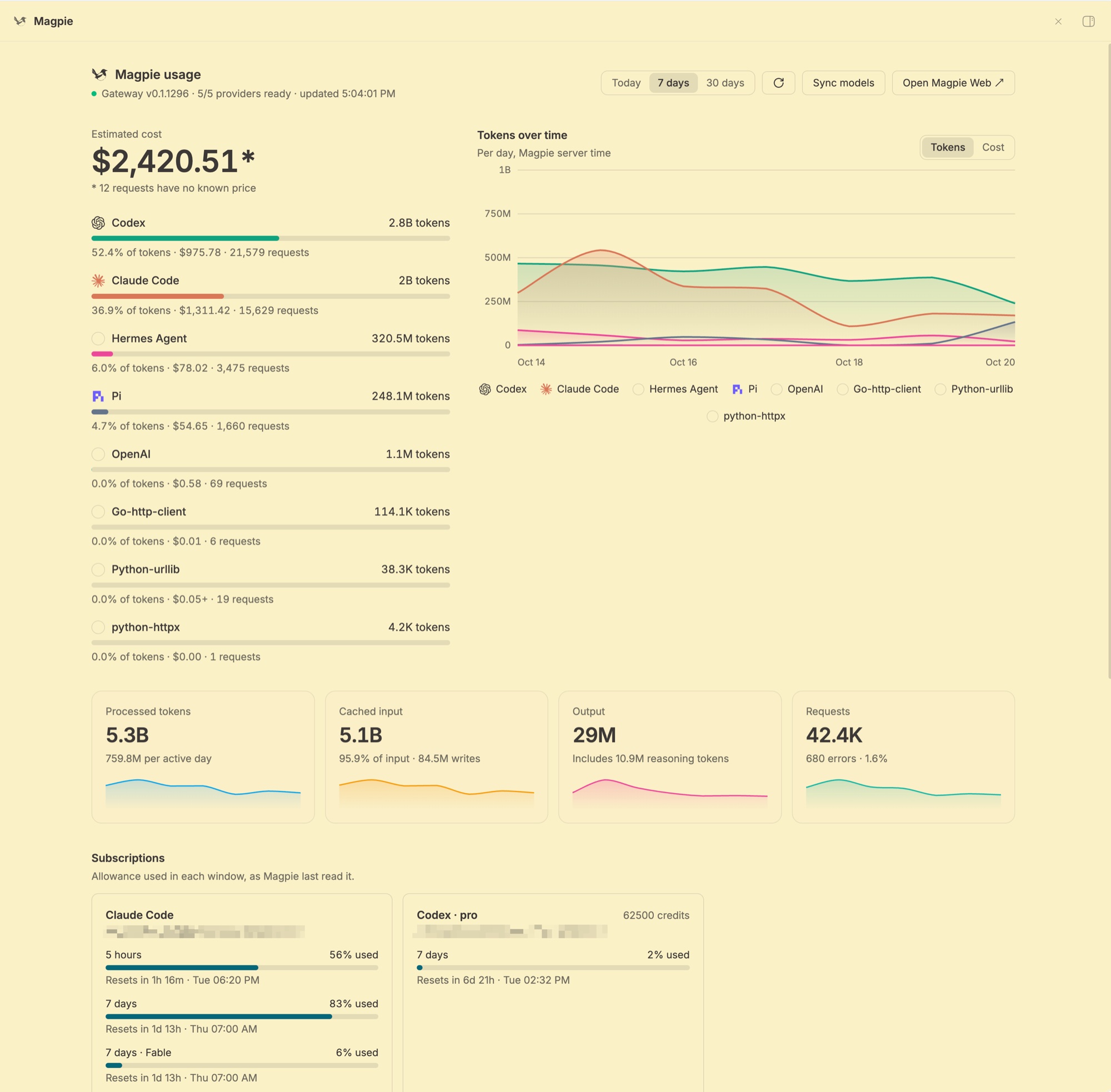Open Magpie Web link button
This screenshot has height=1092, width=1111.
tap(953, 83)
